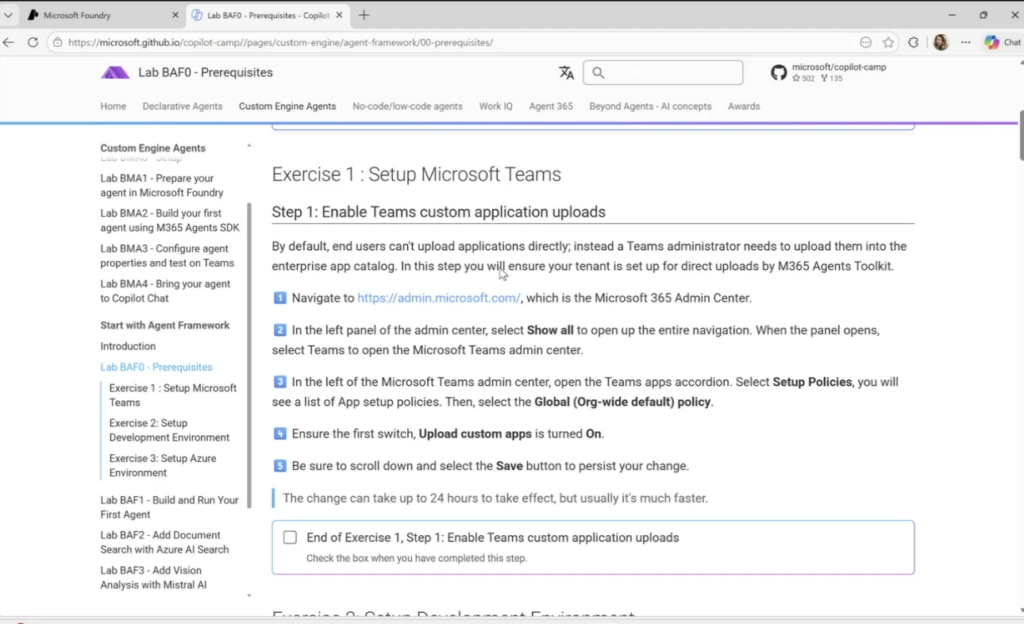The height and width of the screenshot is (624, 1024).
Task: Click the browser profile avatar
Action: pyautogui.click(x=940, y=43)
